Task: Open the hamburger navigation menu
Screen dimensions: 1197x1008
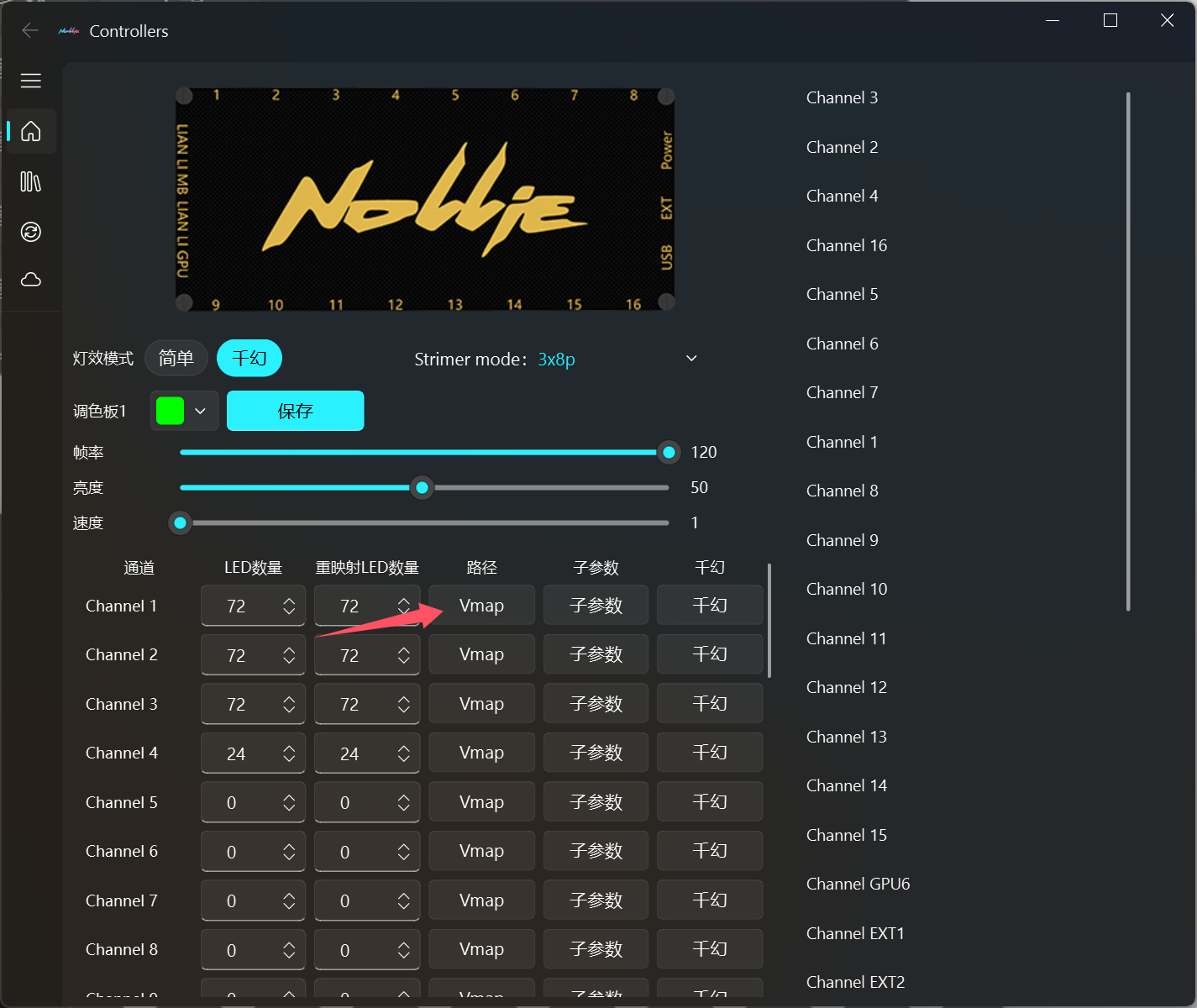Action: [x=31, y=81]
